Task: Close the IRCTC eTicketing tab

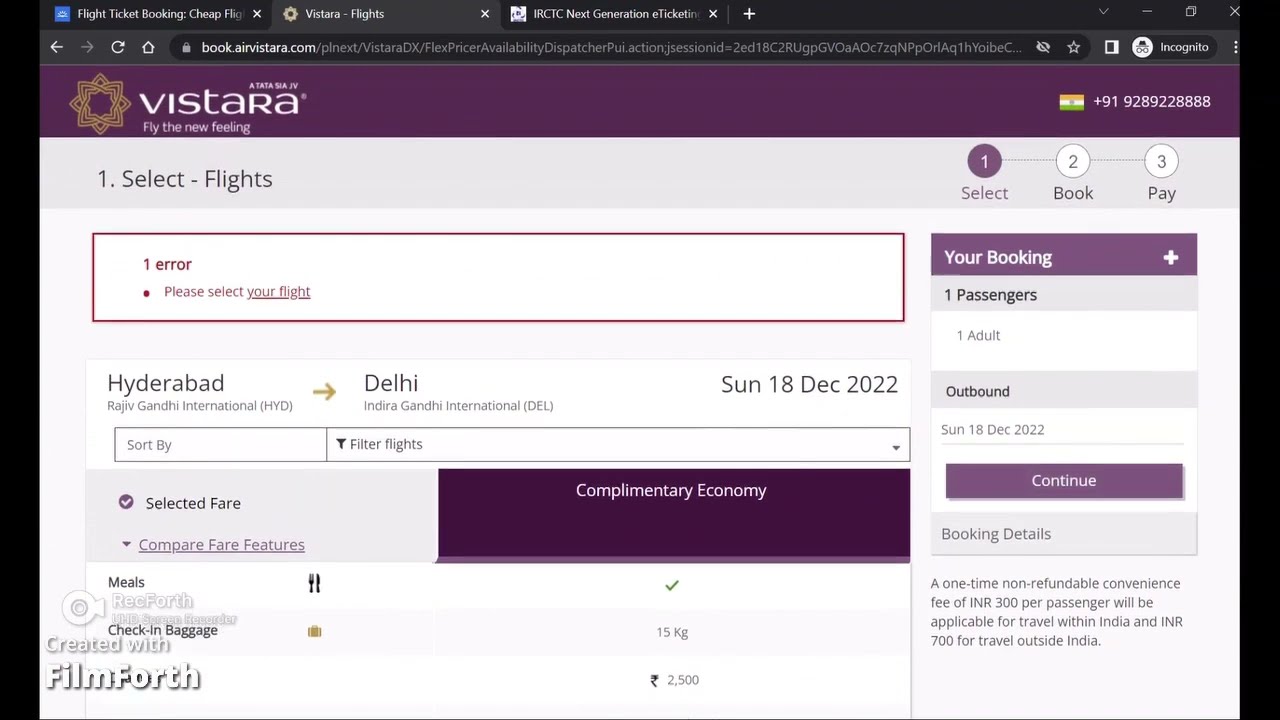Action: [713, 14]
